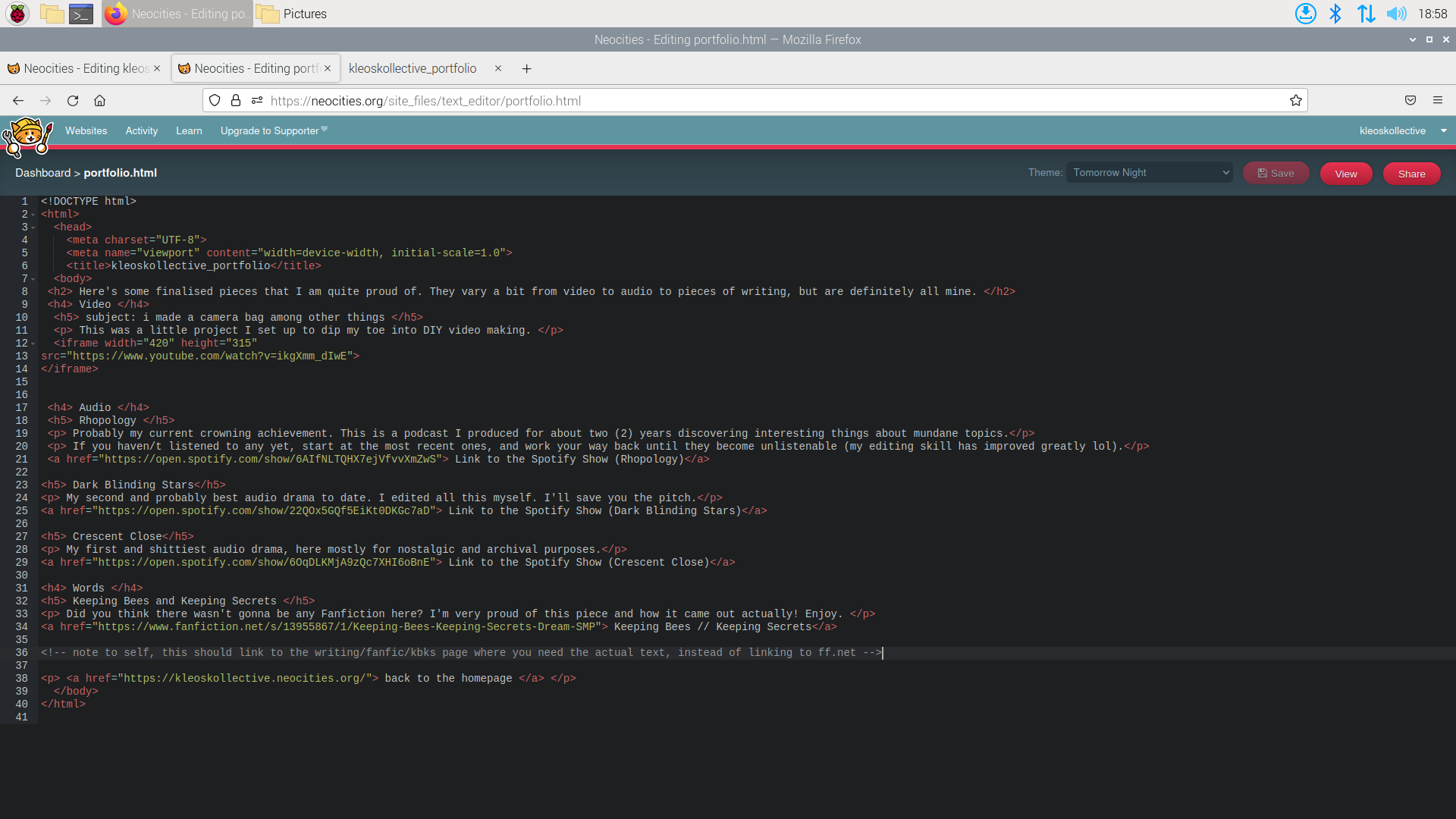Go back to the previous page
The image size is (1456, 819).
[x=18, y=100]
